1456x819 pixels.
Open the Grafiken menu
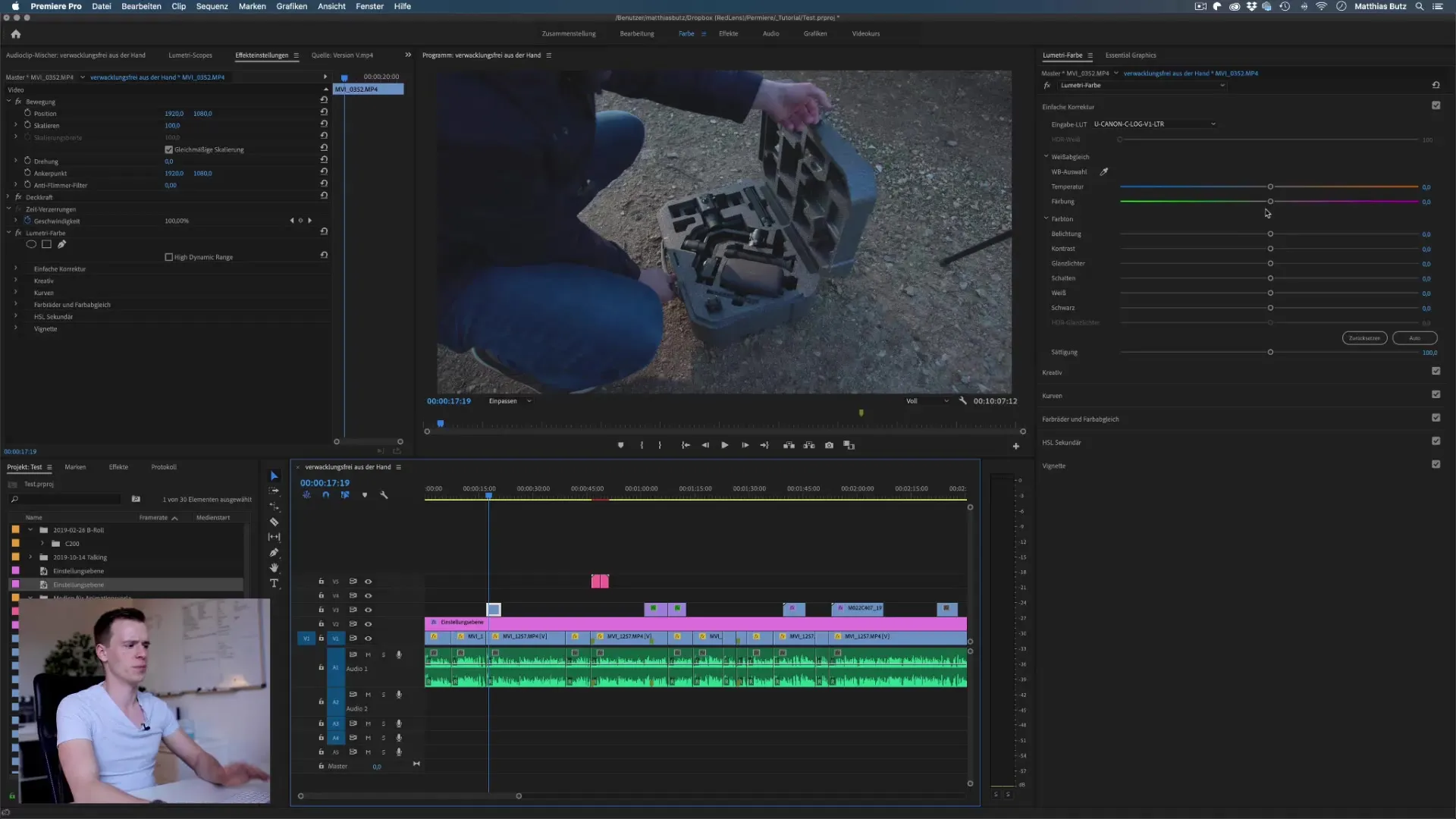click(x=292, y=6)
